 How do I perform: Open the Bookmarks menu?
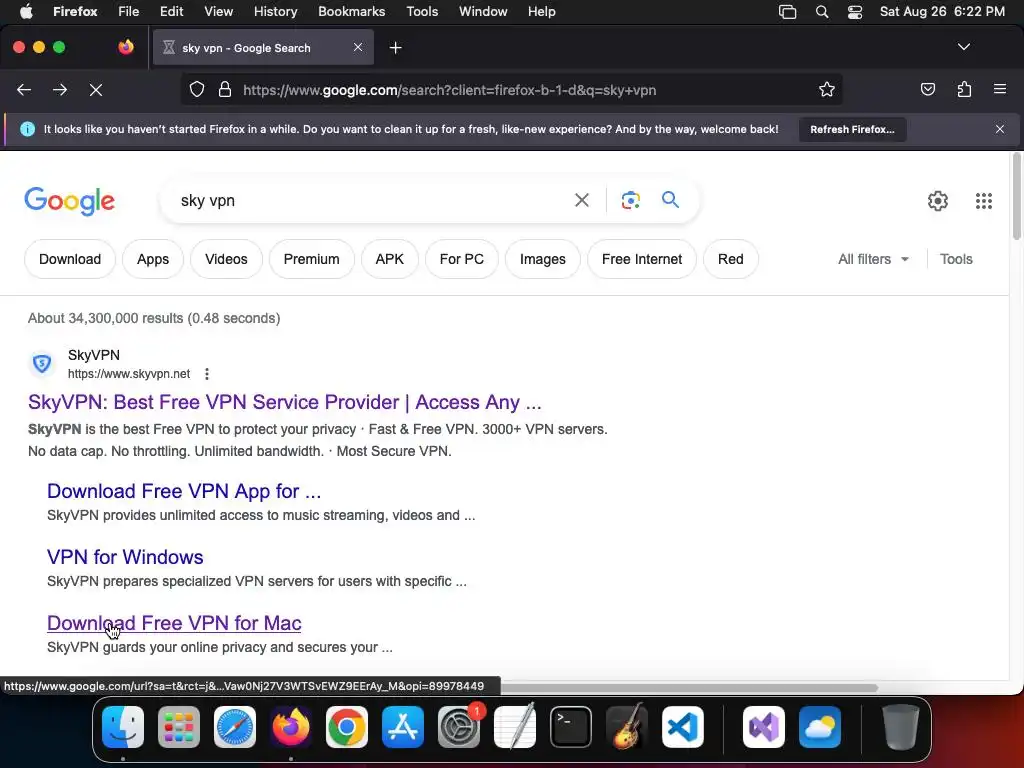351,11
